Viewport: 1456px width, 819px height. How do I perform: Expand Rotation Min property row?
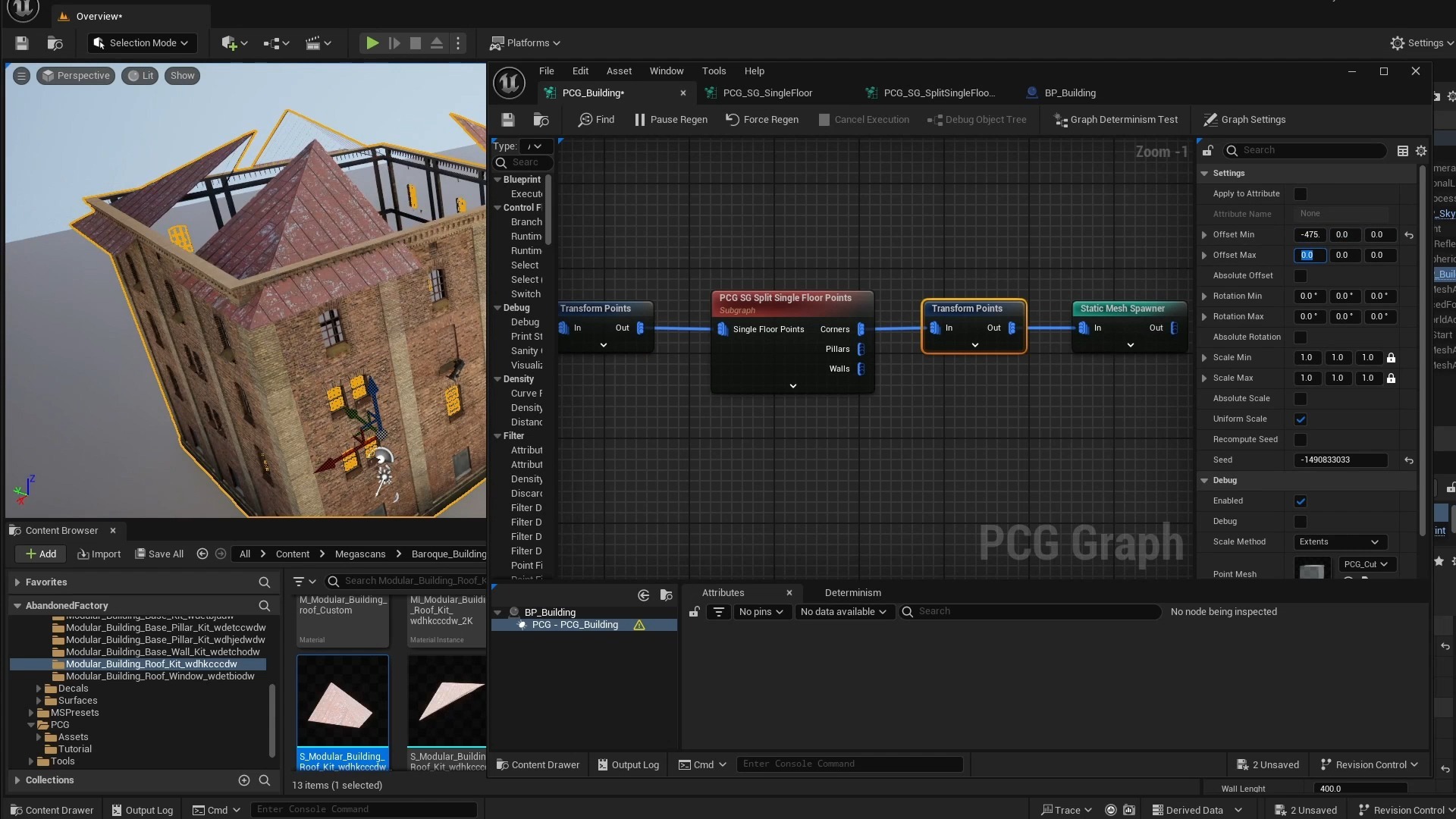point(1204,297)
